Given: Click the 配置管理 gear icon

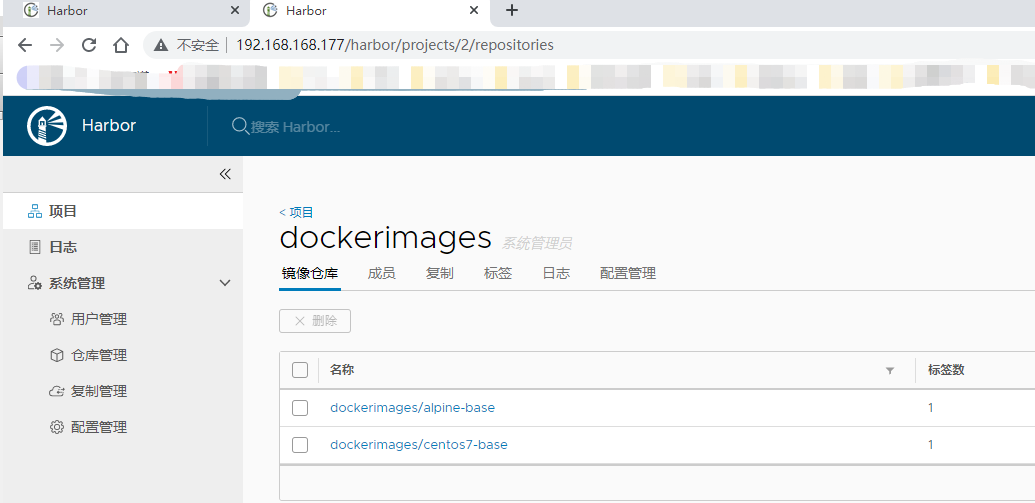Looking at the screenshot, I should [57, 427].
